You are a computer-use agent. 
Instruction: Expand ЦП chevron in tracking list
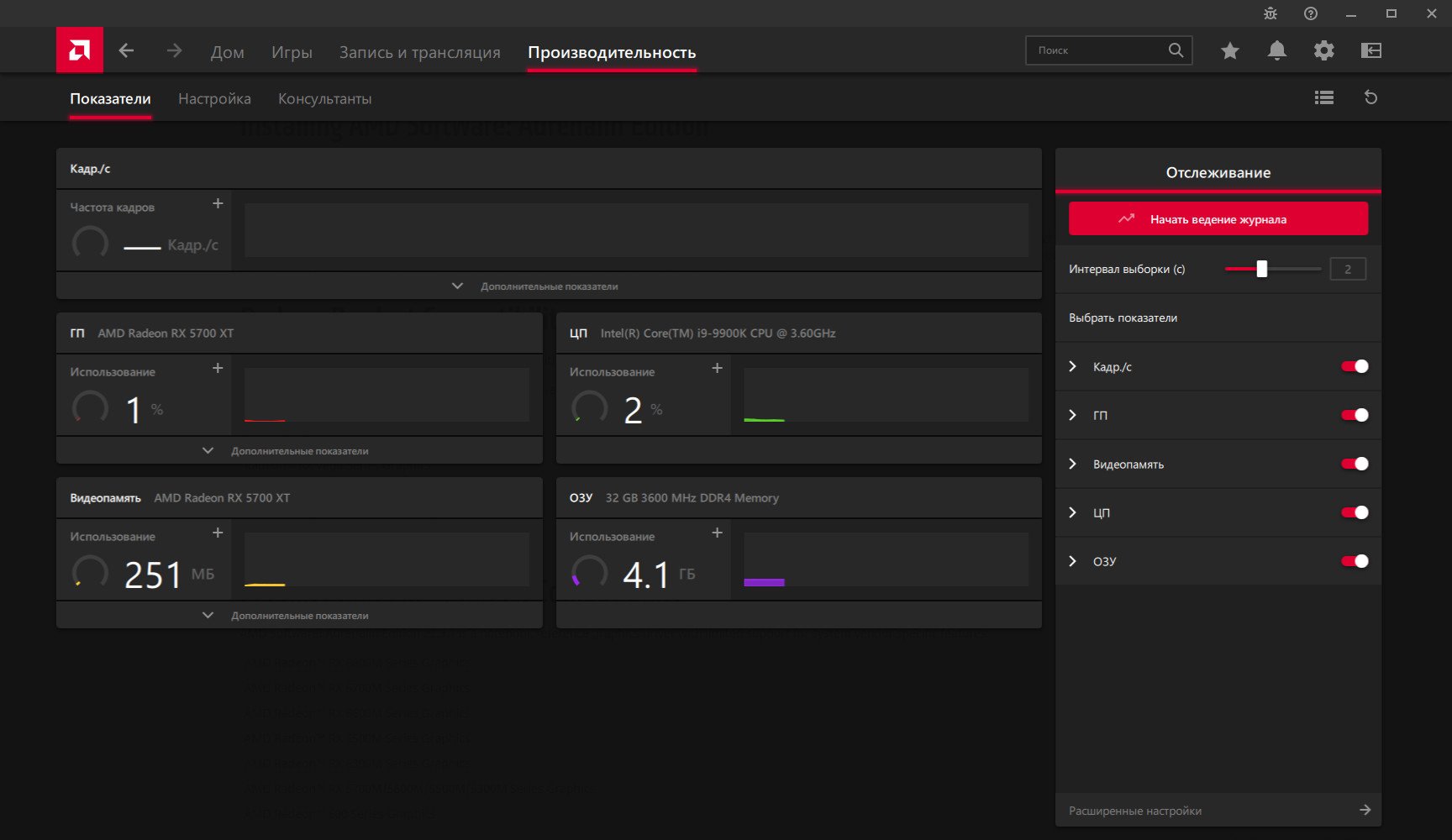[x=1073, y=512]
